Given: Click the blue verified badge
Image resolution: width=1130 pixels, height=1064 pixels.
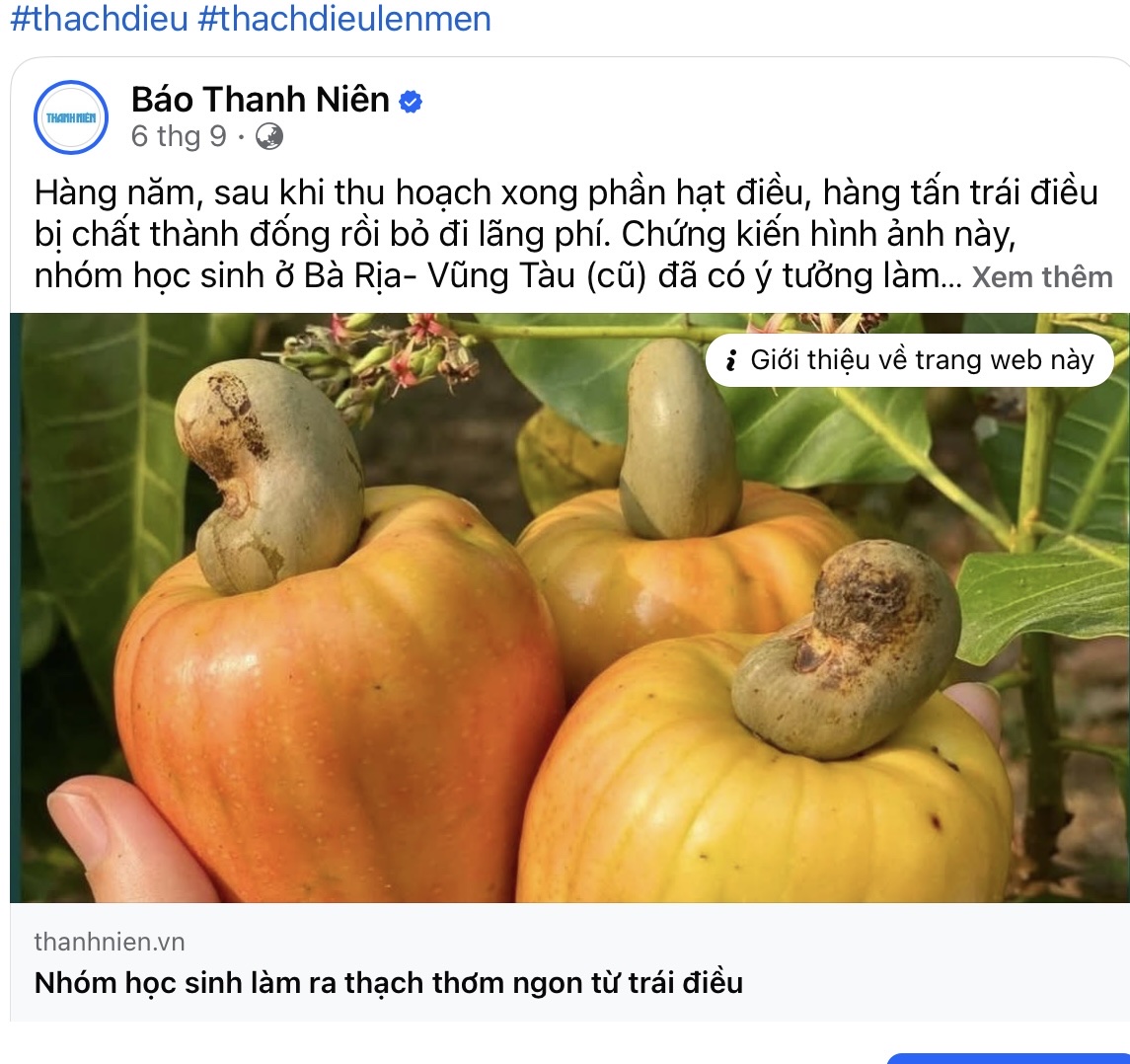Looking at the screenshot, I should (411, 102).
